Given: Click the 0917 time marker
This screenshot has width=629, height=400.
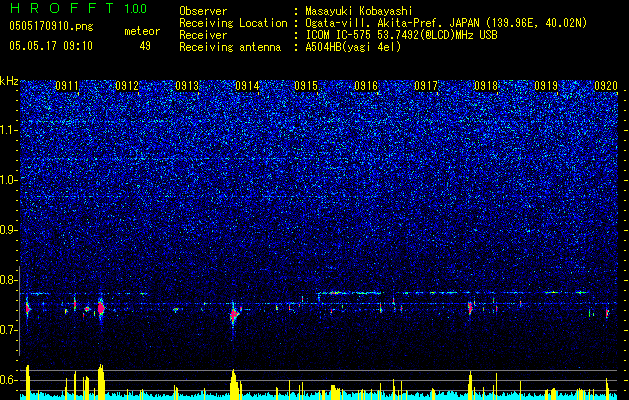Looking at the screenshot, I should click(426, 85).
